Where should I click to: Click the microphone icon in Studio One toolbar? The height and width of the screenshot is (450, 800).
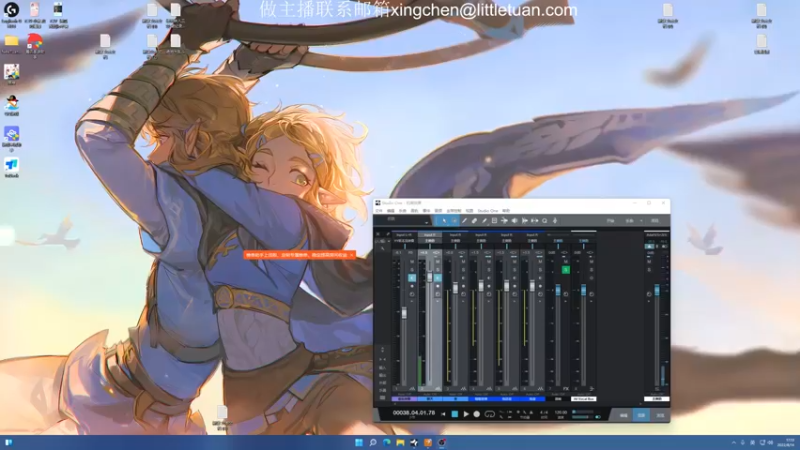[x=555, y=220]
